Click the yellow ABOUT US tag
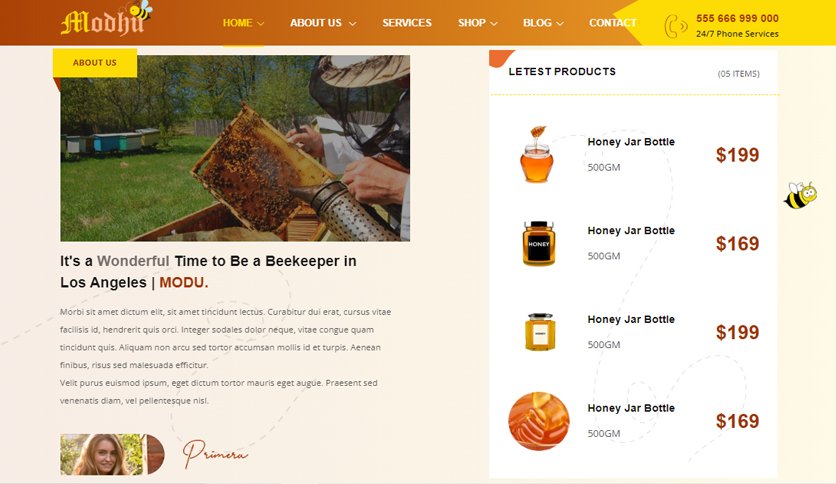The width and height of the screenshot is (836, 484). 95,62
